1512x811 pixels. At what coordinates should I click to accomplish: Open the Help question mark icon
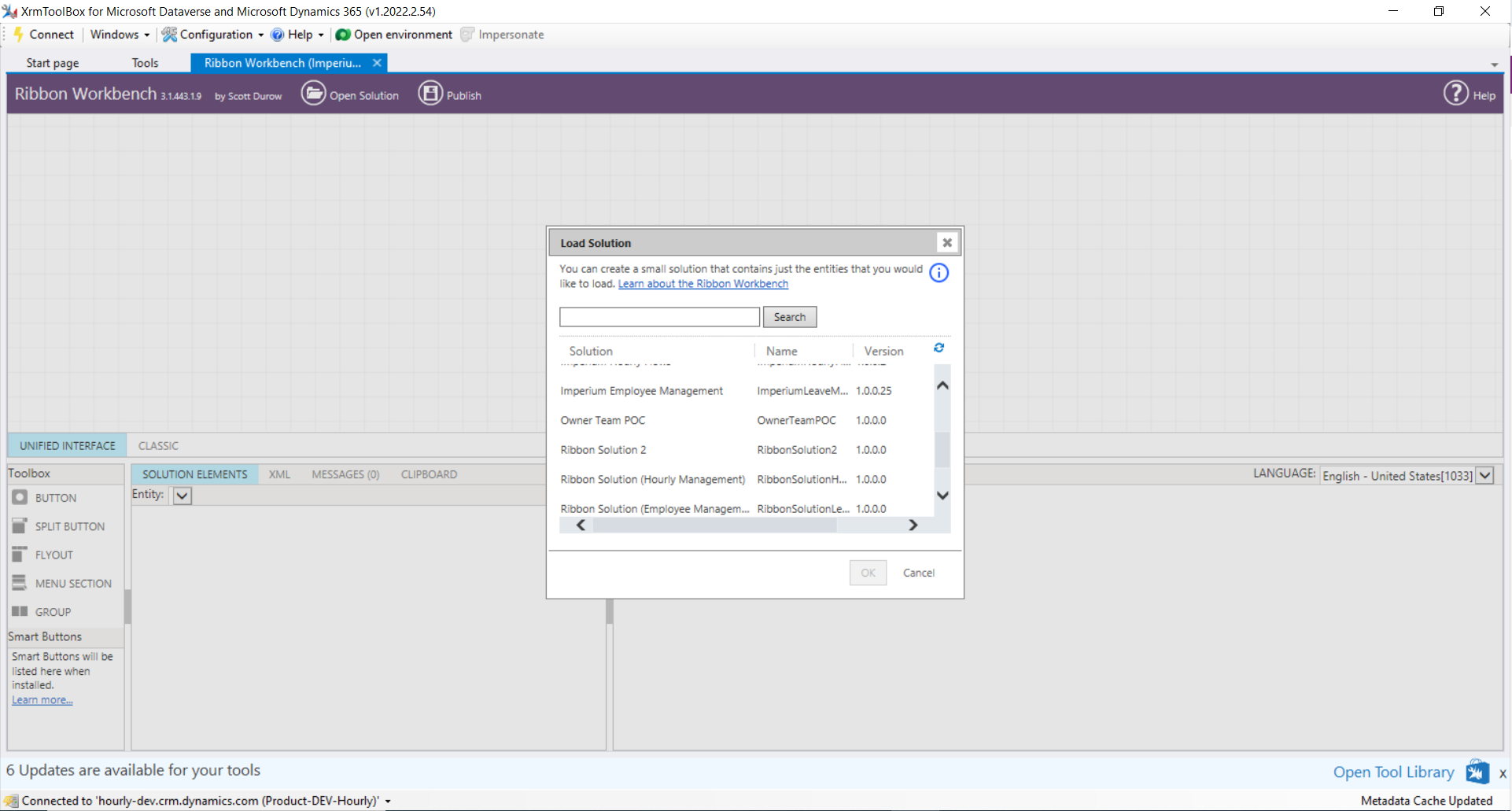coord(1455,94)
